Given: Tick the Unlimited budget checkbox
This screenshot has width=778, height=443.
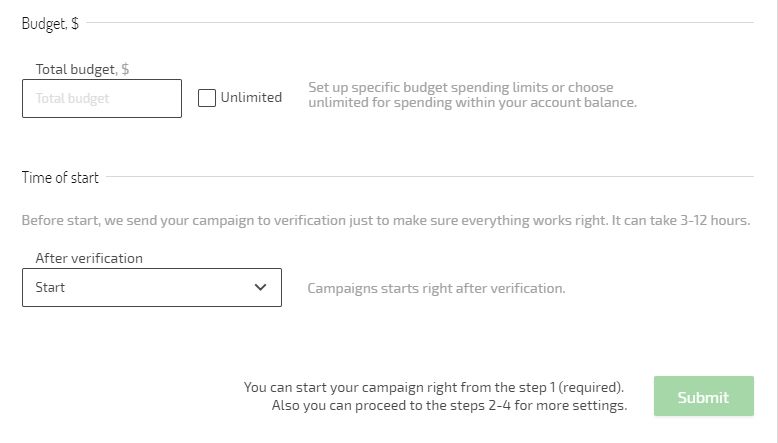Looking at the screenshot, I should 206,98.
